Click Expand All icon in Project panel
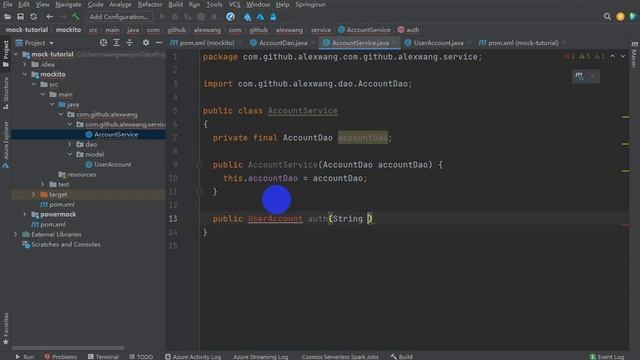The height and width of the screenshot is (360, 640). (116, 43)
